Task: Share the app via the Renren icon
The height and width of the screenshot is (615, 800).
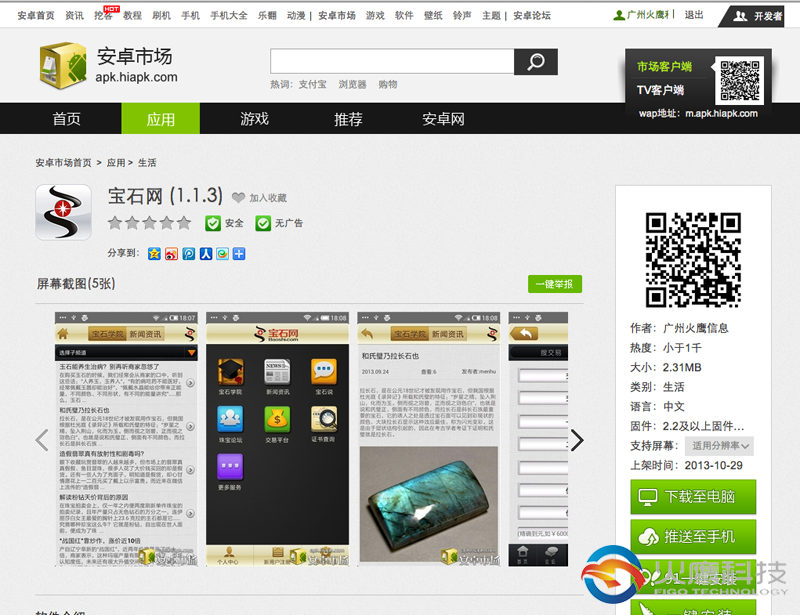Action: pos(206,253)
